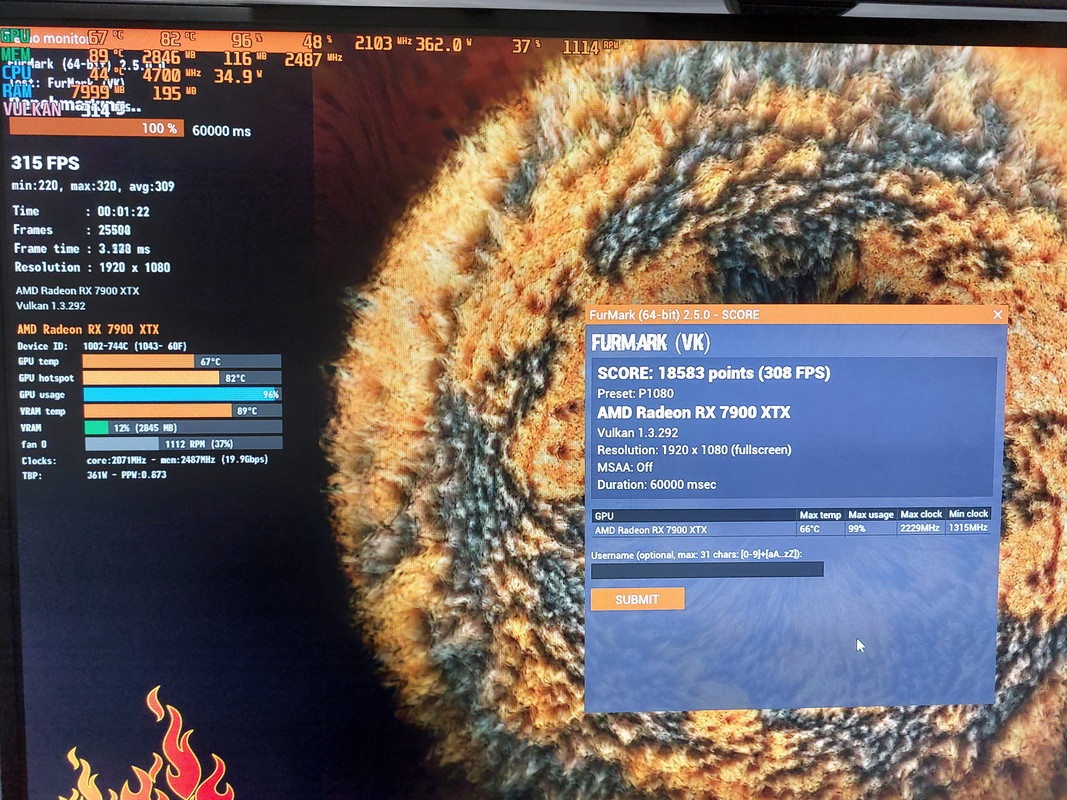Click Resolution: 1920 x 1080 (fullscreen) text
1067x800 pixels.
(694, 450)
